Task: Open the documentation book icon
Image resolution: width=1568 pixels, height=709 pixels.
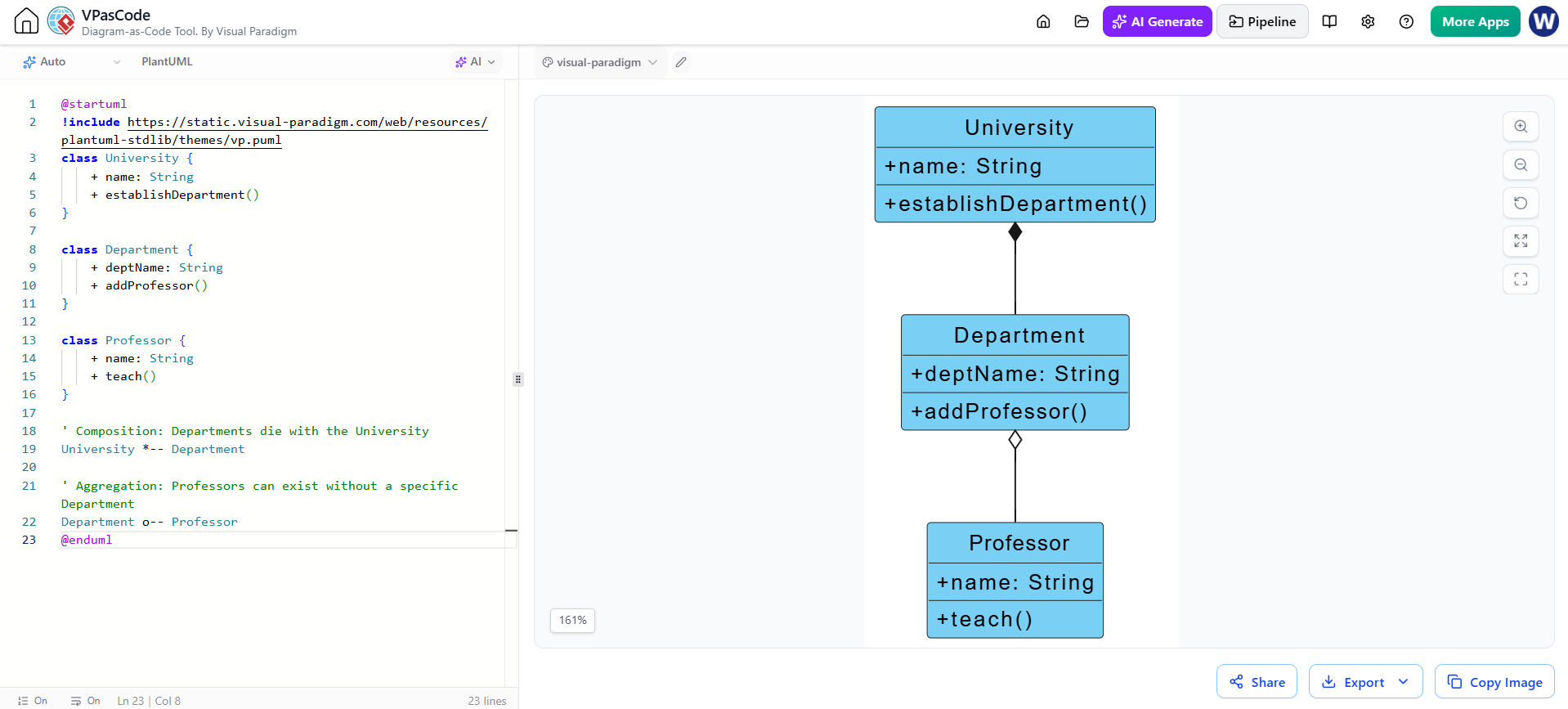Action: point(1329,21)
